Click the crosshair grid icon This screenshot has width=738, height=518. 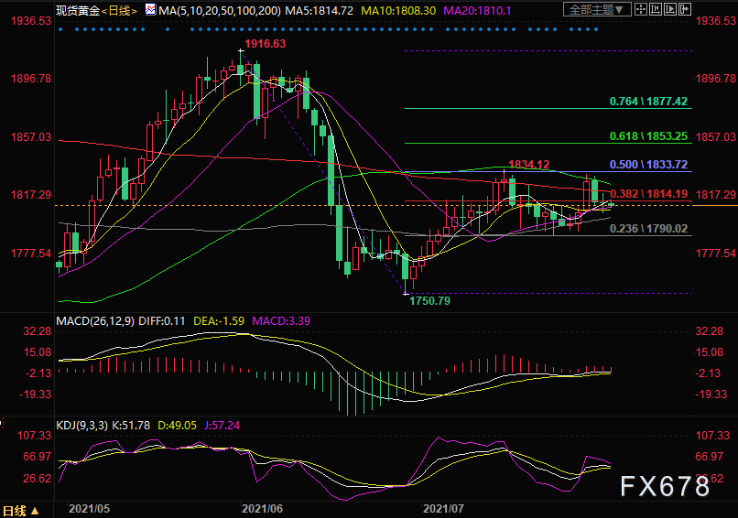point(641,9)
